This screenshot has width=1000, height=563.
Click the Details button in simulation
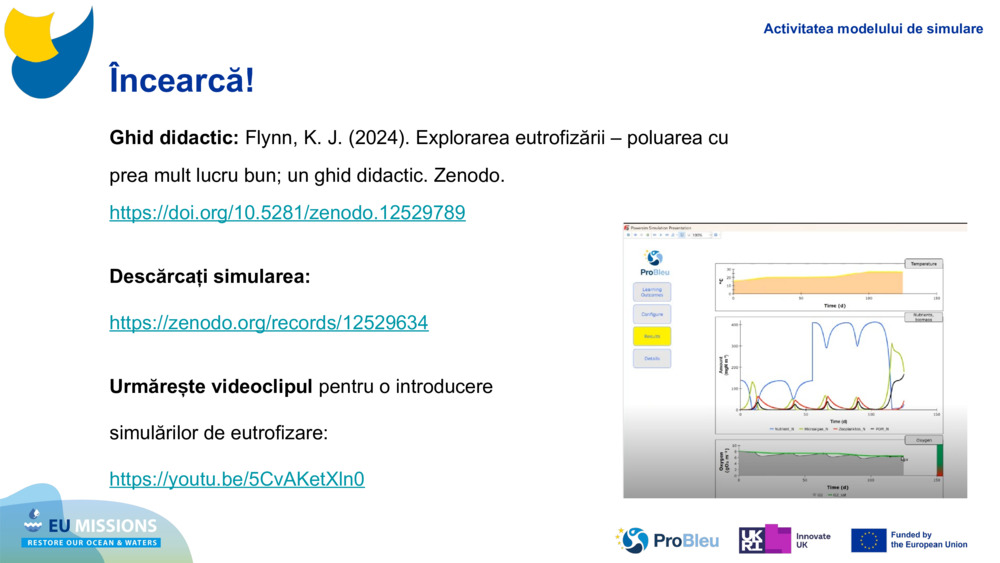pyautogui.click(x=652, y=358)
